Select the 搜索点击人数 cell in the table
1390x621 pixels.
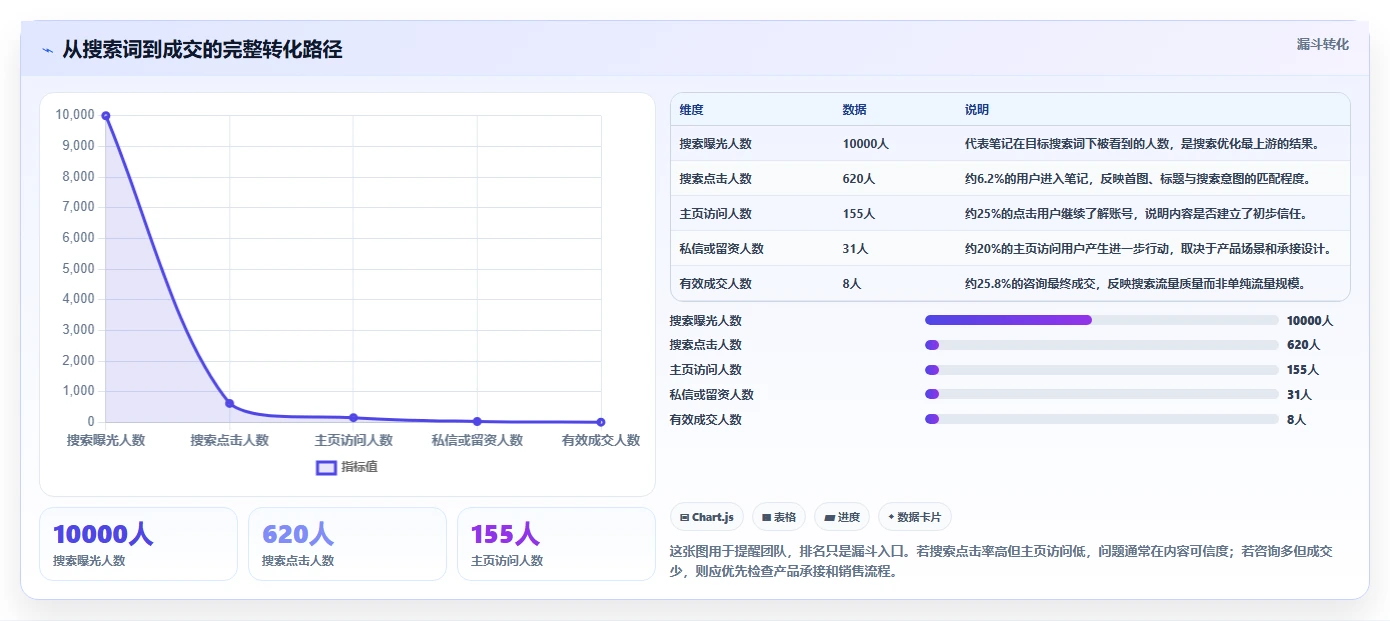[x=716, y=179]
